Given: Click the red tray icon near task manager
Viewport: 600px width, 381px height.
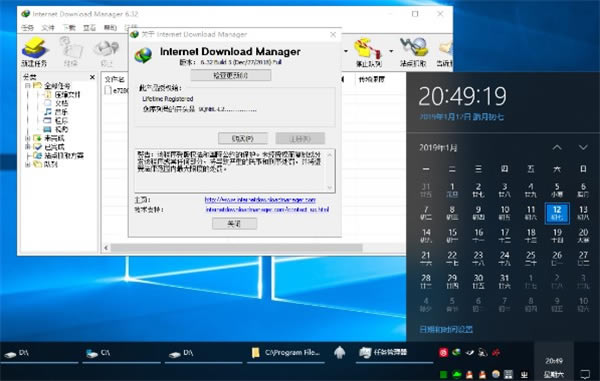Looking at the screenshot, I should click(443, 352).
